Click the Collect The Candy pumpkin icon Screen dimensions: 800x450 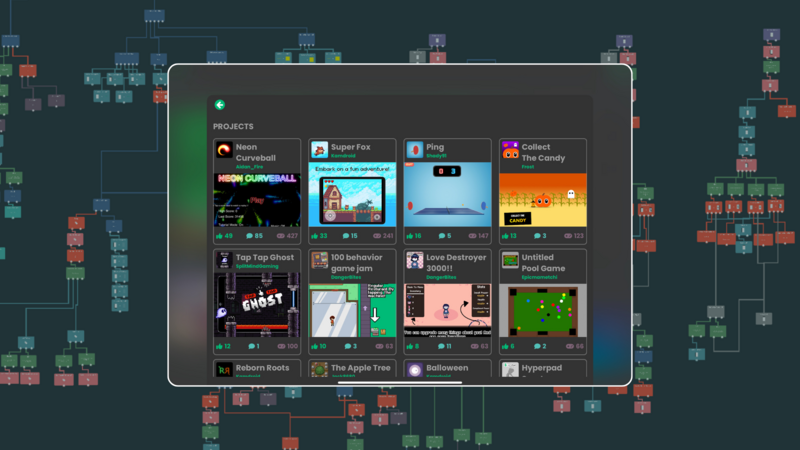pos(510,150)
